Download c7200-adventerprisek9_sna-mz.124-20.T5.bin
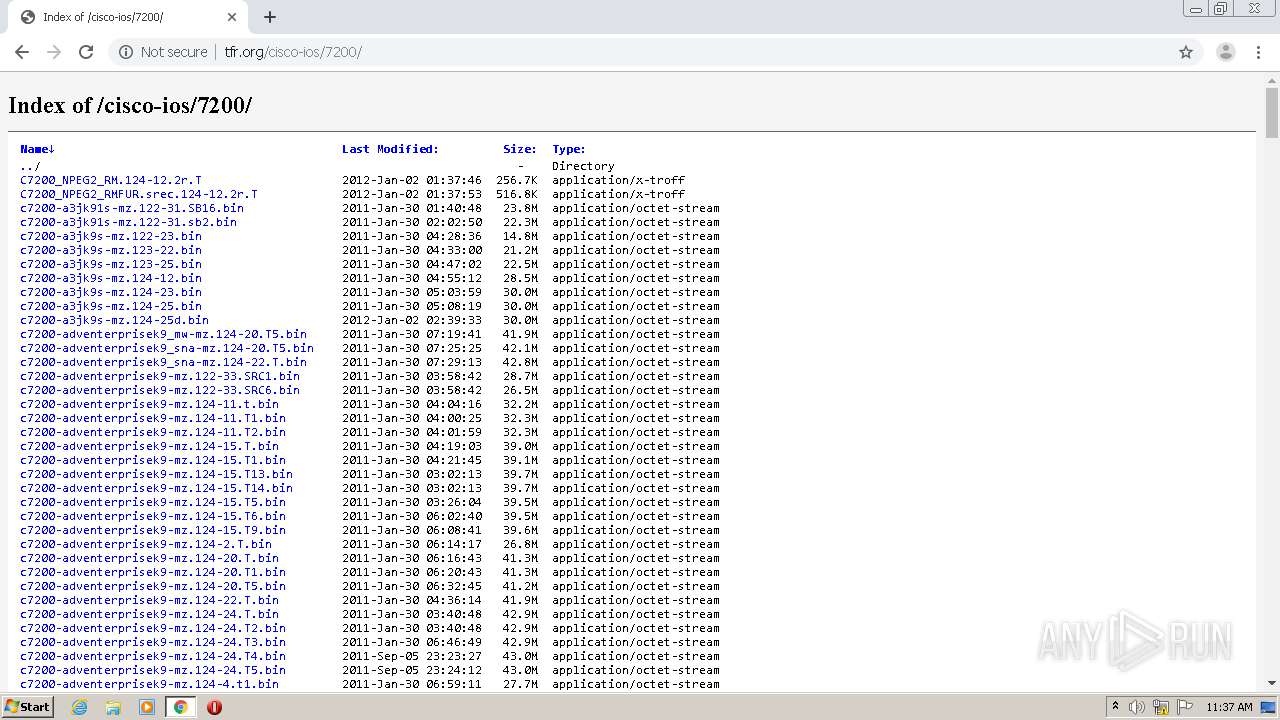1280x720 pixels. click(167, 349)
